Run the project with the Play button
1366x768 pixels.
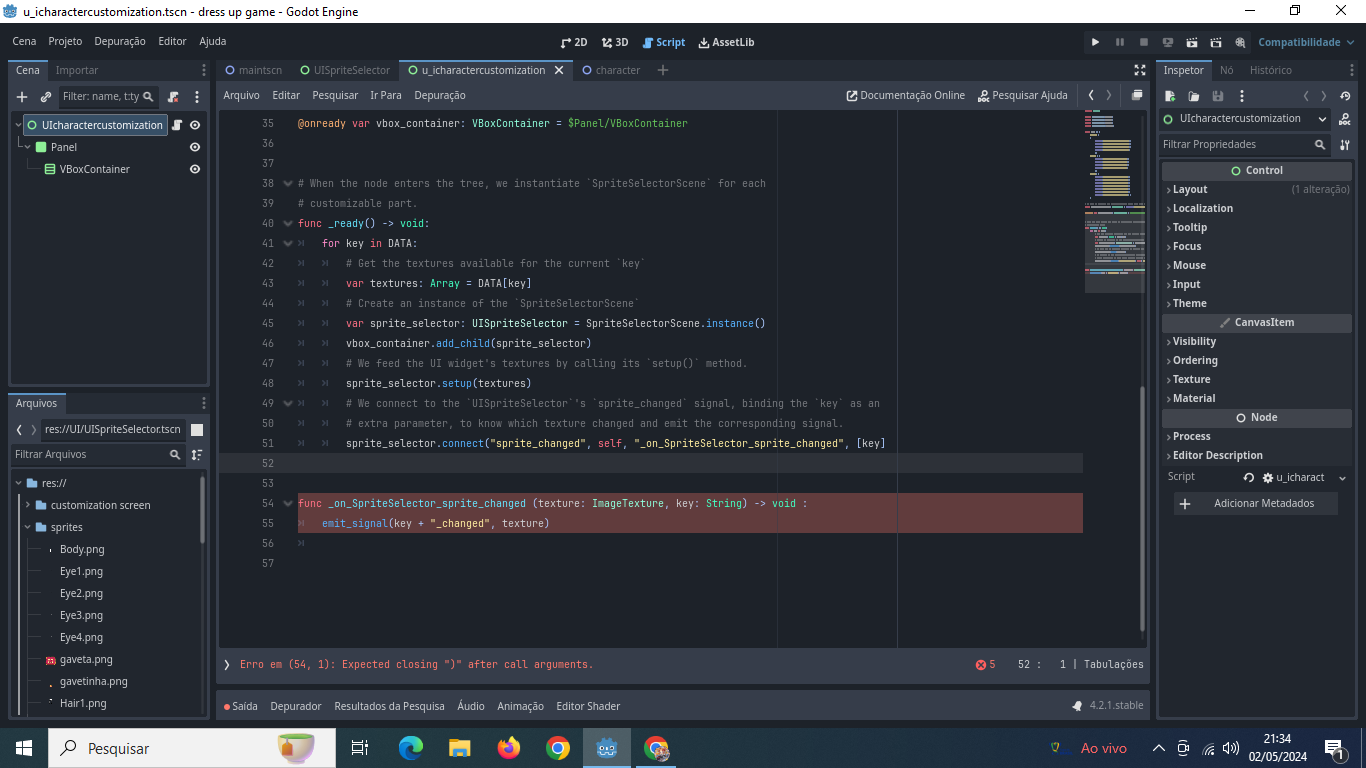1095,42
